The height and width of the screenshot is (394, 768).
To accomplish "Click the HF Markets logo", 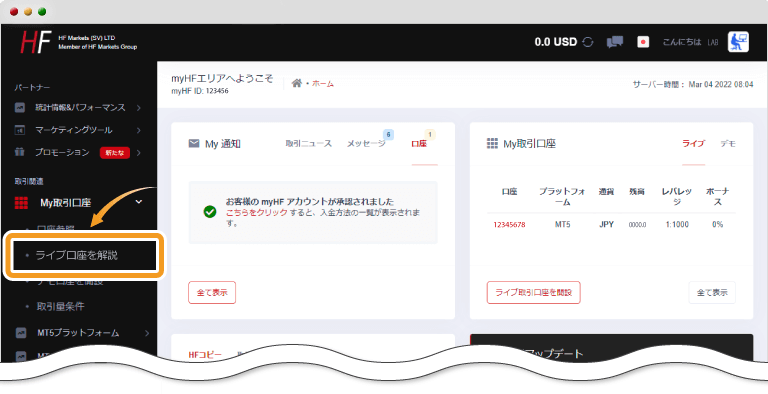I will 36,42.
